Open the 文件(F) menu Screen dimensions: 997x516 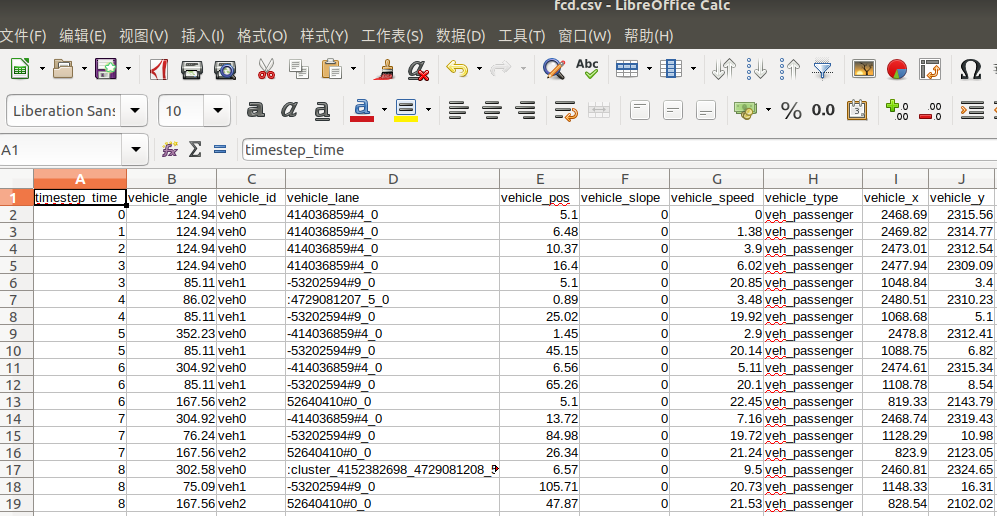click(24, 36)
